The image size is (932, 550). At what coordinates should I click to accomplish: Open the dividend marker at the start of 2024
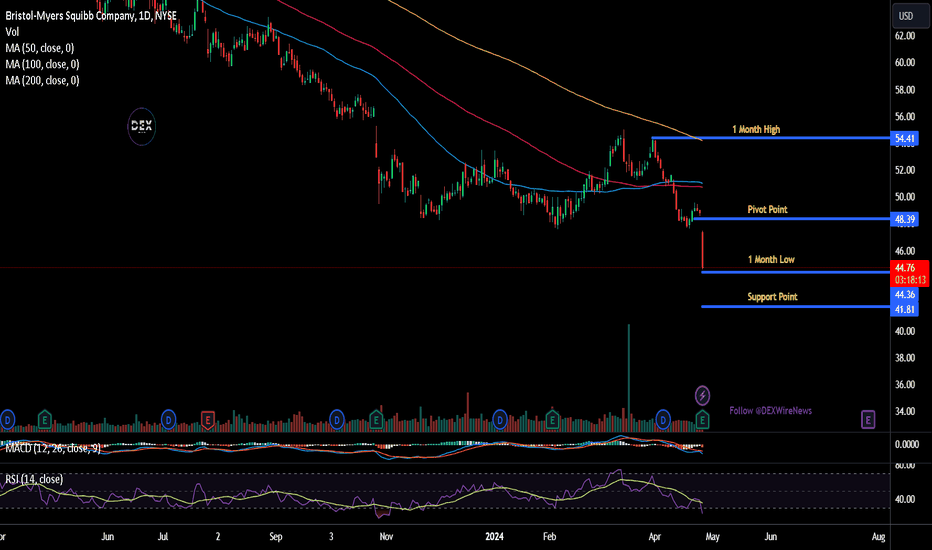click(x=500, y=420)
